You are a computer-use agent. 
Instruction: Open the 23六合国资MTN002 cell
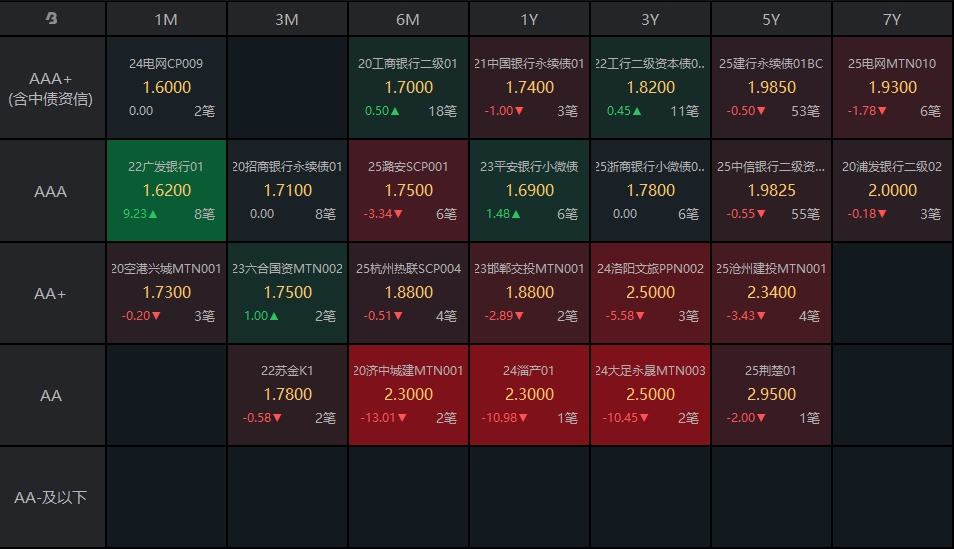(x=287, y=293)
